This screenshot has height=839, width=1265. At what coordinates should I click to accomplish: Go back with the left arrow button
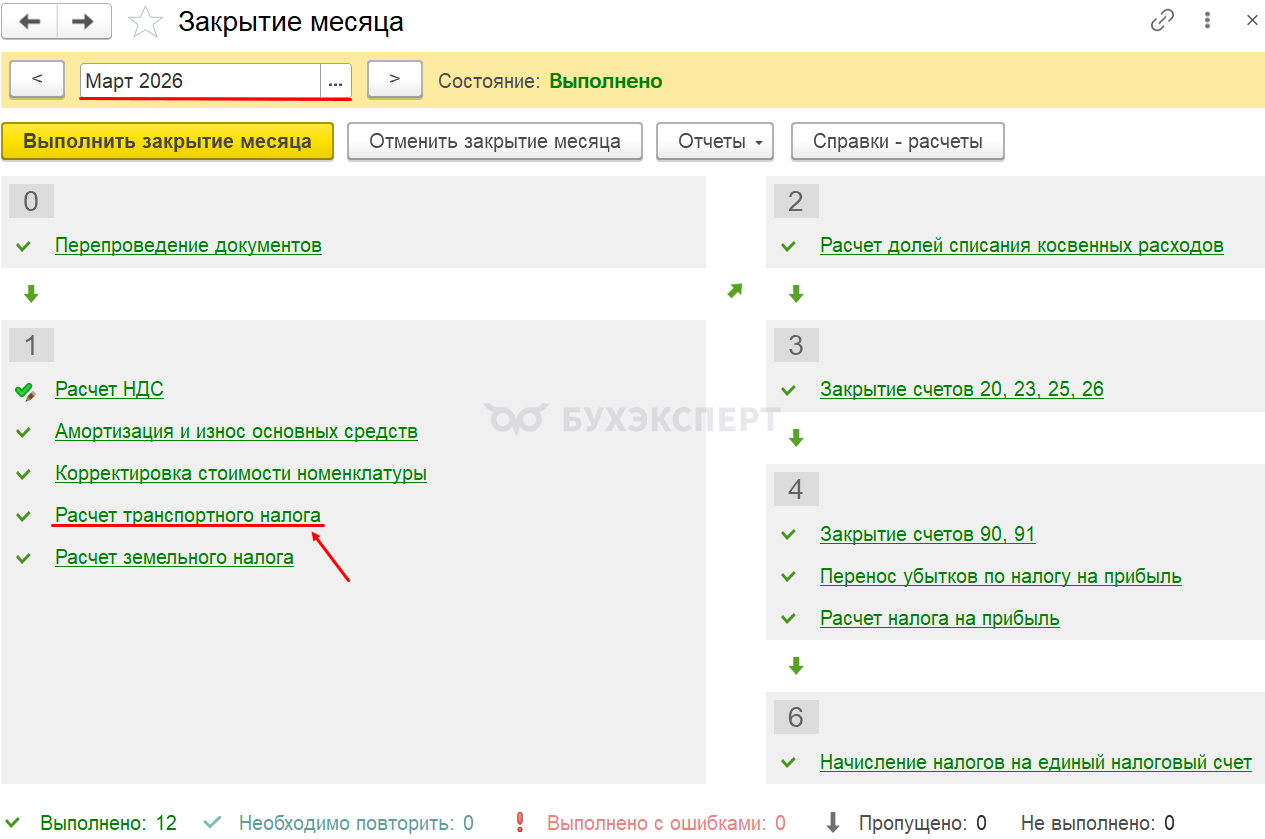31,21
